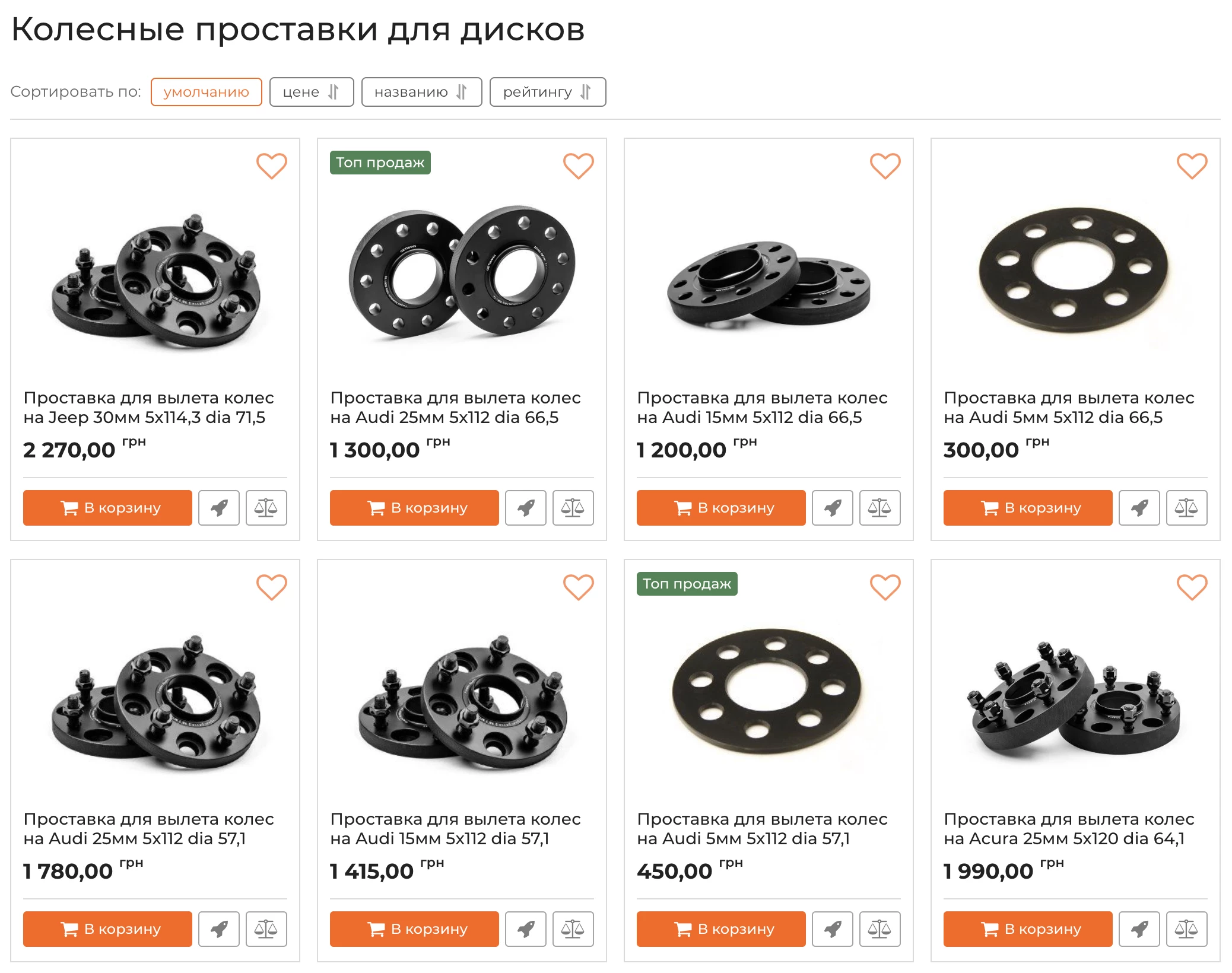This screenshot has height=973, width=1232.
Task: Click quick-buy rocket icon for Audi 15мм dia 66,5
Action: point(833,508)
